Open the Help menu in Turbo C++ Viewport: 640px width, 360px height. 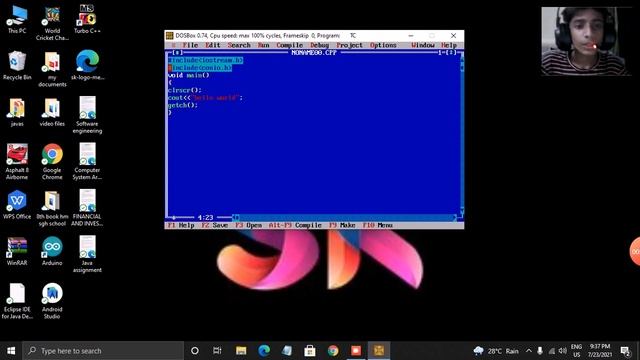(x=449, y=45)
